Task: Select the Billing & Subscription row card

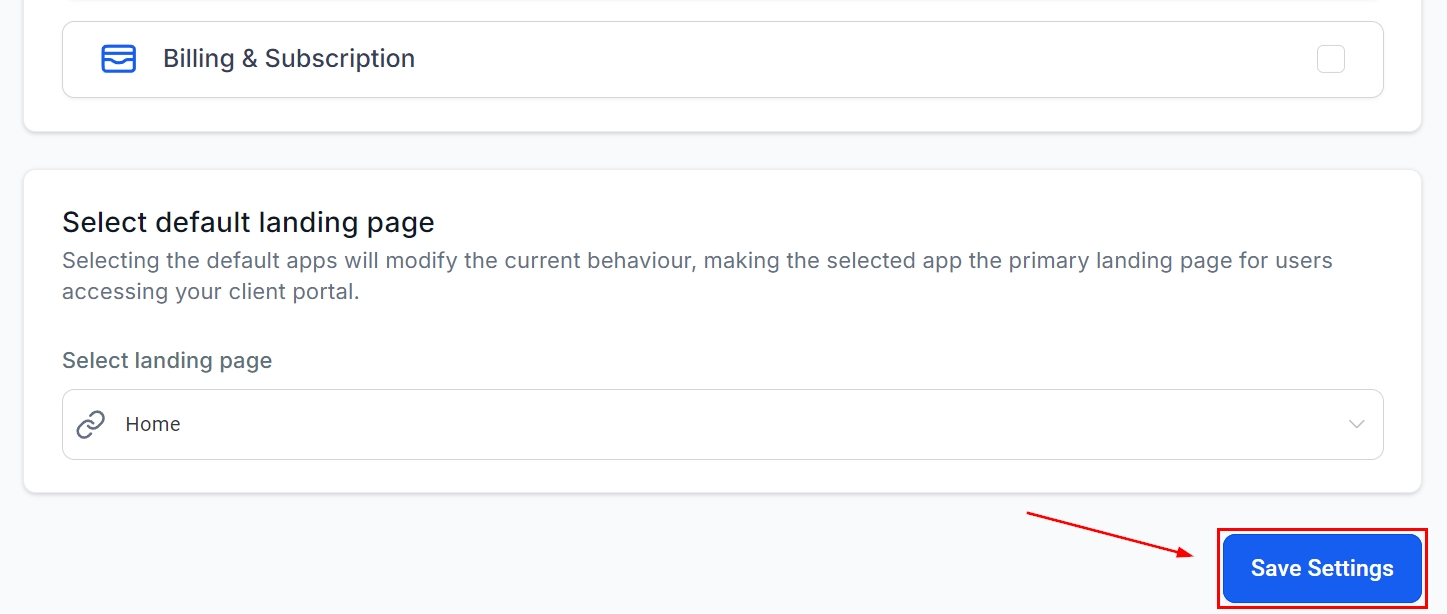Action: 800,60
